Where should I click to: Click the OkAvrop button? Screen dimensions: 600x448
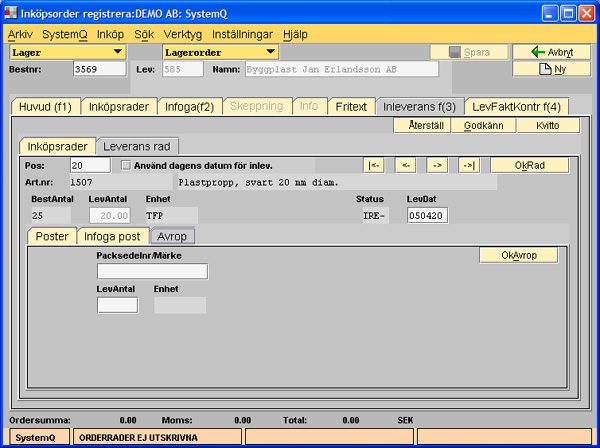click(x=519, y=255)
